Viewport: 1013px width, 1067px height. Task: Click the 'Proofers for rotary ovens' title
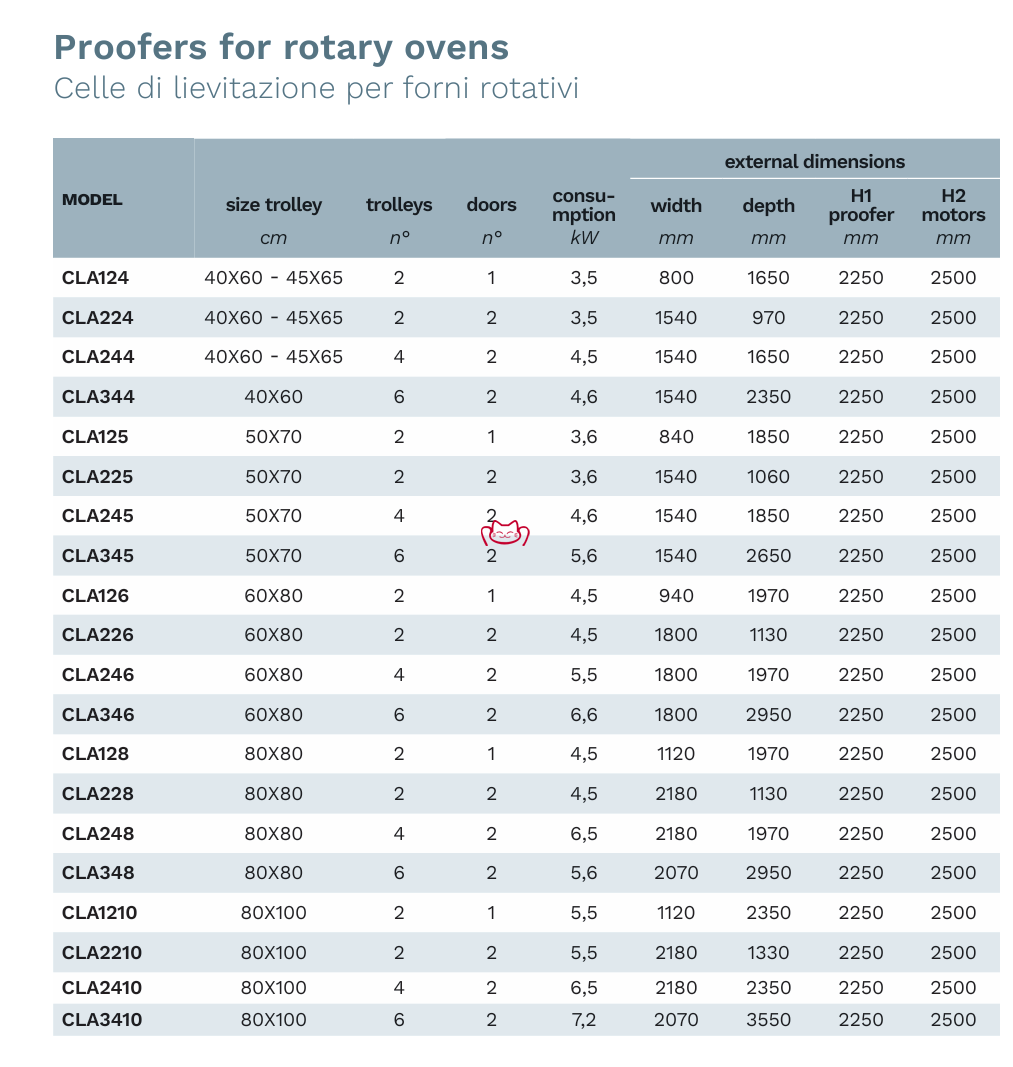[281, 47]
